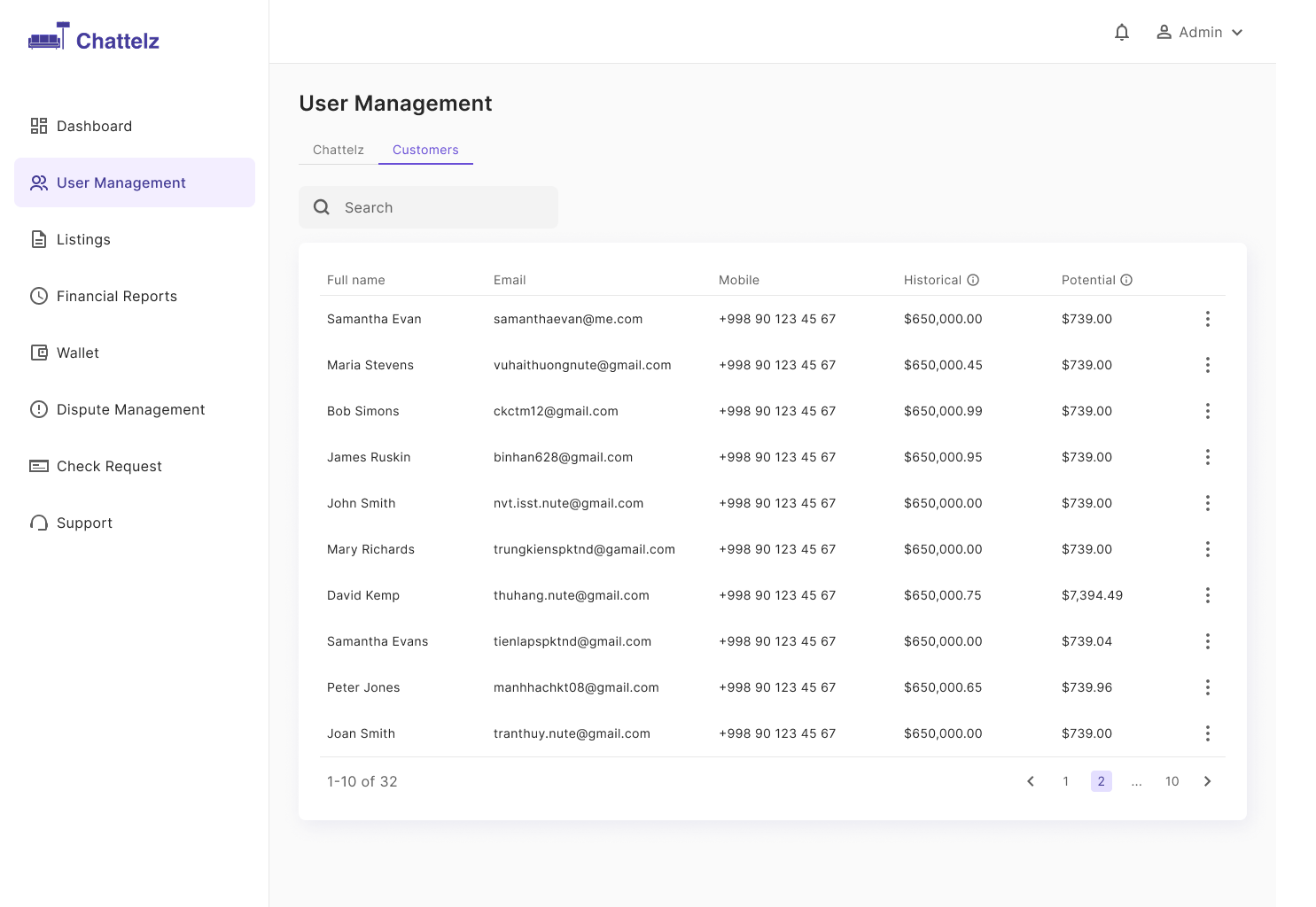Open actions menu for Joan Smith

point(1207,733)
